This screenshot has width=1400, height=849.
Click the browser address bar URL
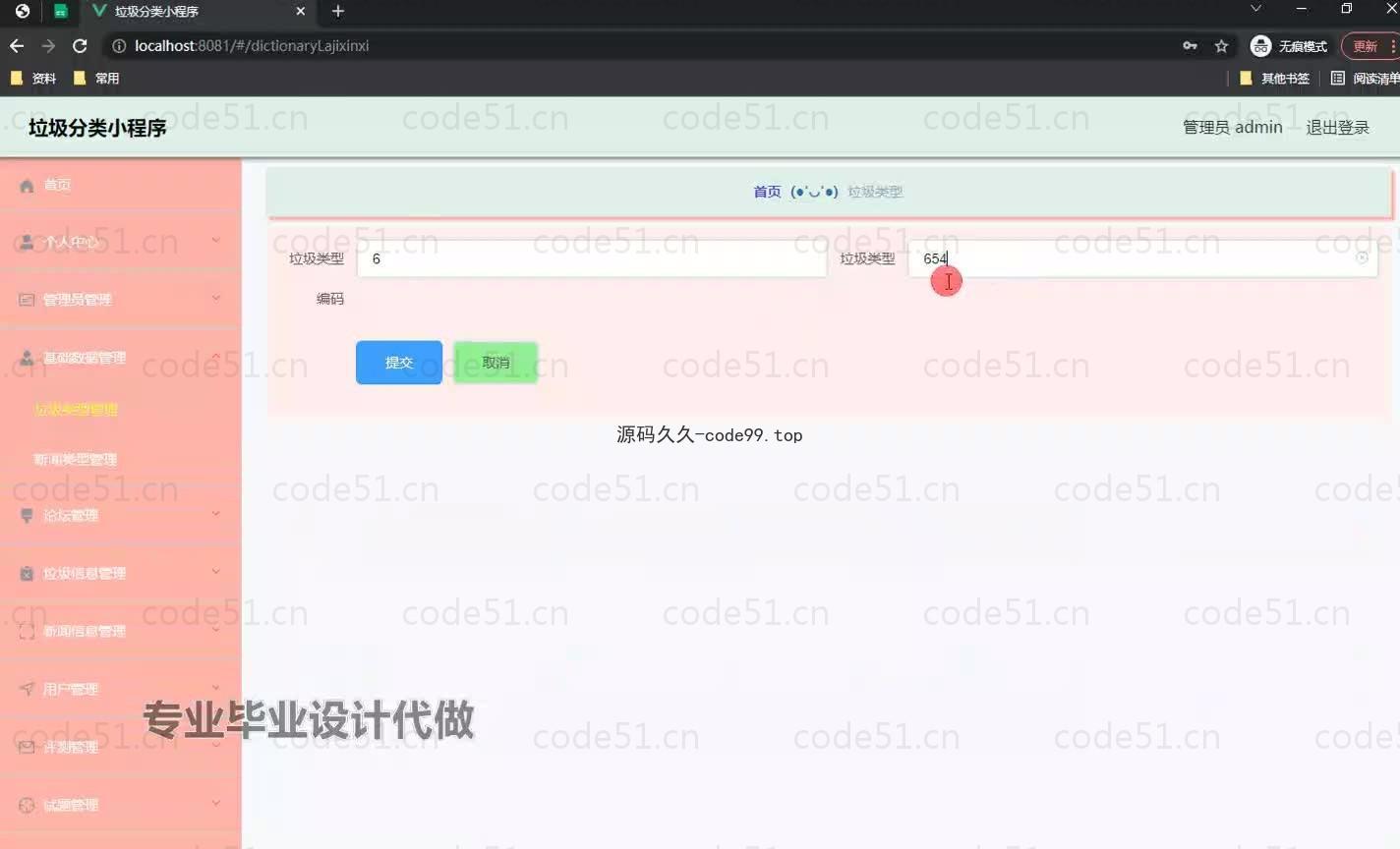252,46
